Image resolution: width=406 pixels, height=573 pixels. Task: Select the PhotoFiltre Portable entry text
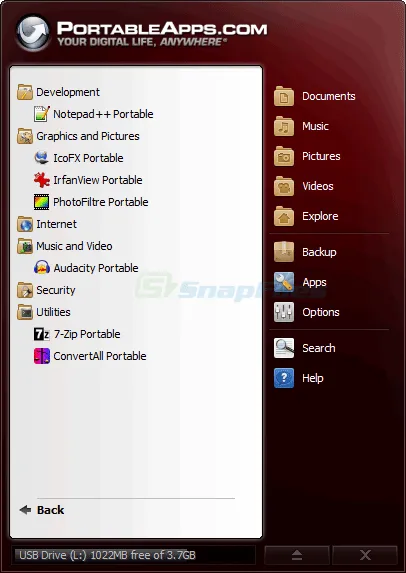click(101, 202)
